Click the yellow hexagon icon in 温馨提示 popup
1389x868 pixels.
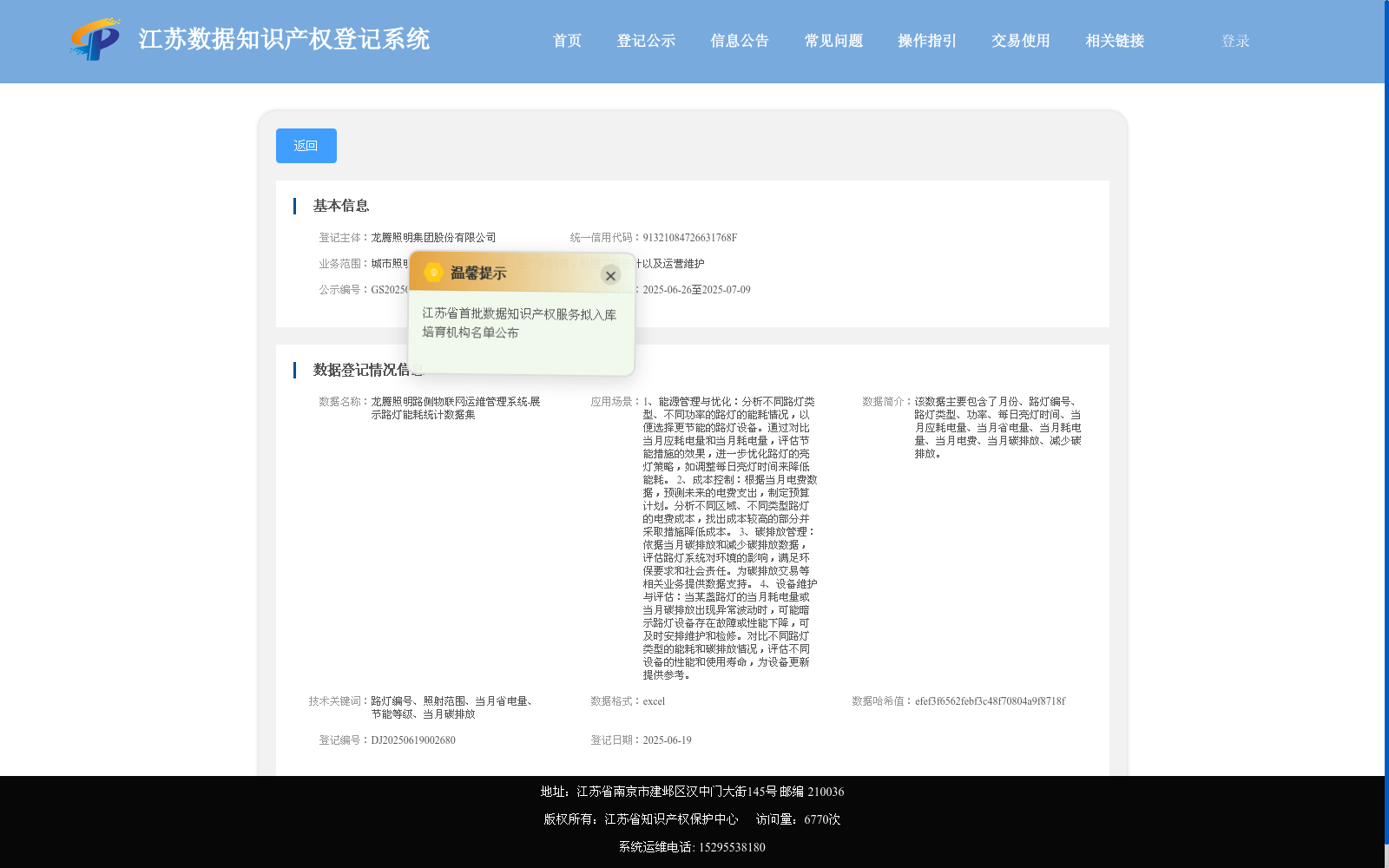(433, 273)
